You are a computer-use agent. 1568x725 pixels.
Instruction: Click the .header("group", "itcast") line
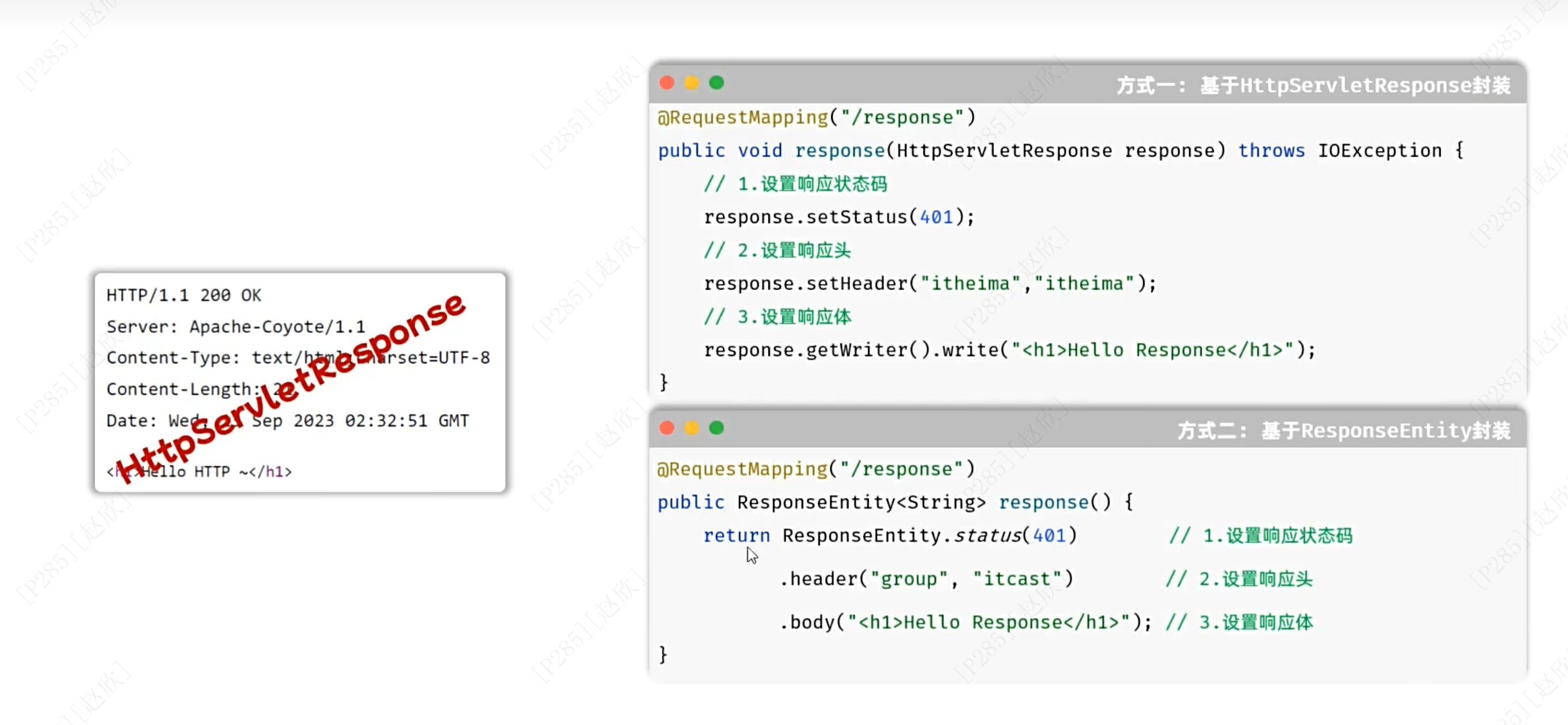[x=926, y=579]
